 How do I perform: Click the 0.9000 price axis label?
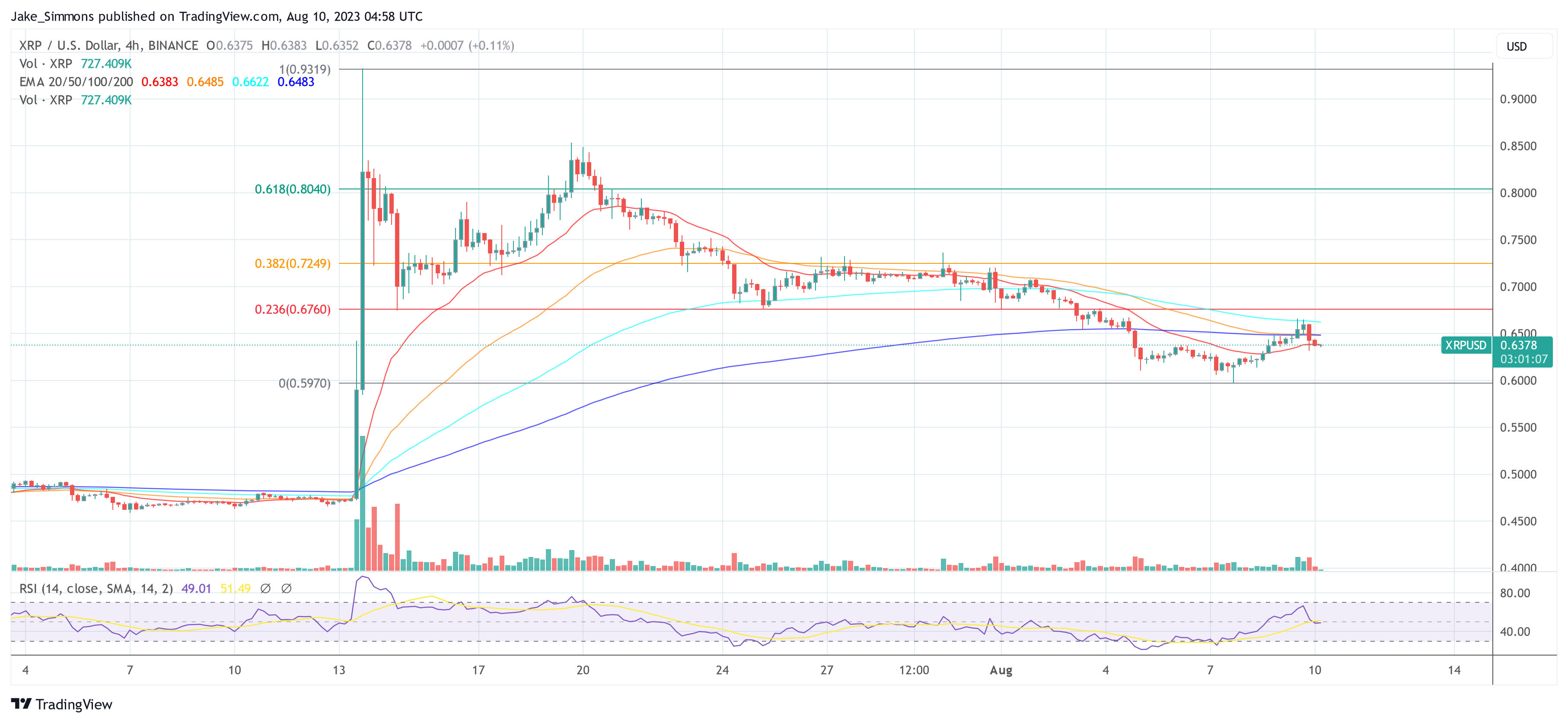pos(1518,99)
